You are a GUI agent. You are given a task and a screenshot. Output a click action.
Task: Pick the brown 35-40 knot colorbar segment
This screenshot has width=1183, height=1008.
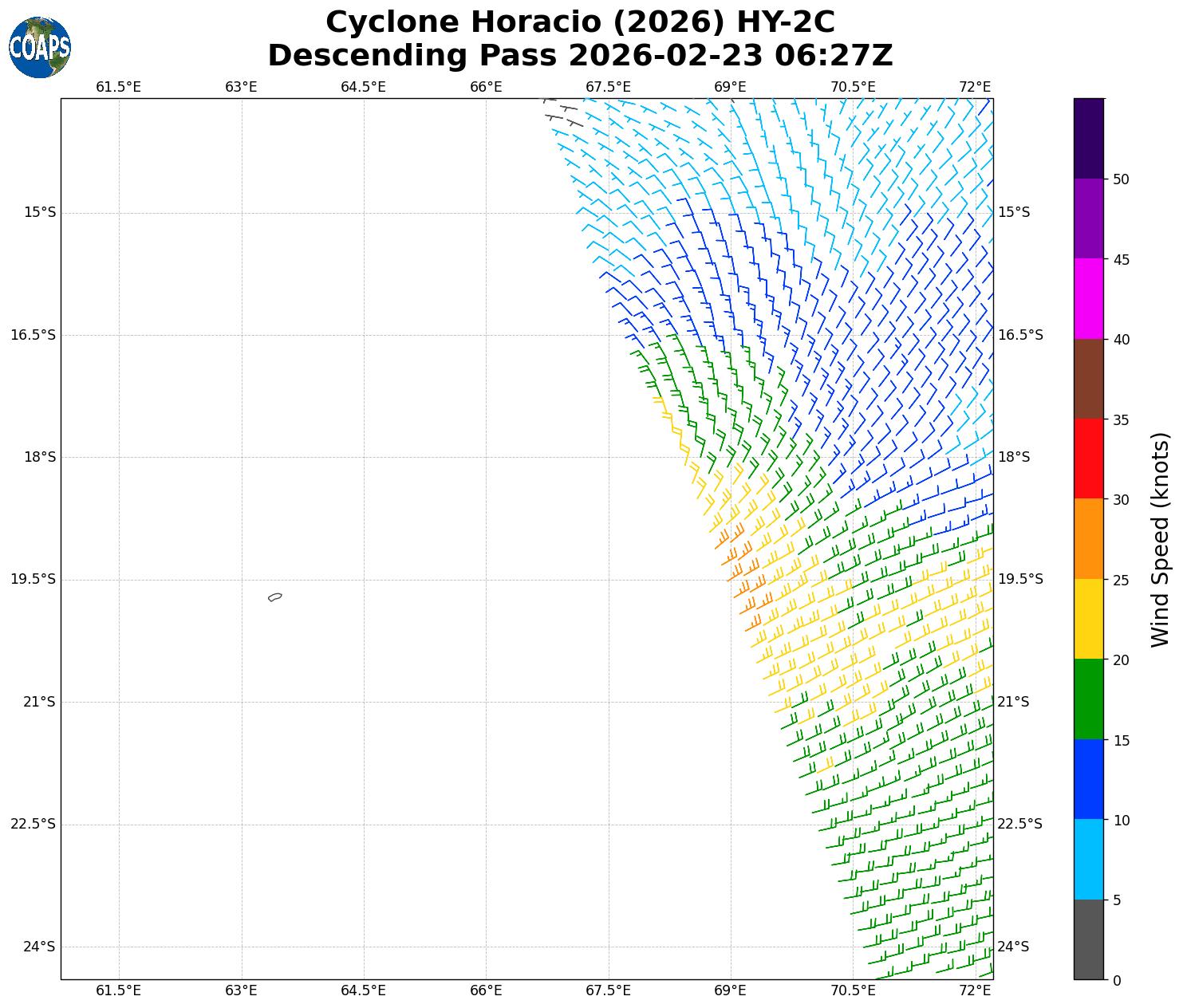1089,379
